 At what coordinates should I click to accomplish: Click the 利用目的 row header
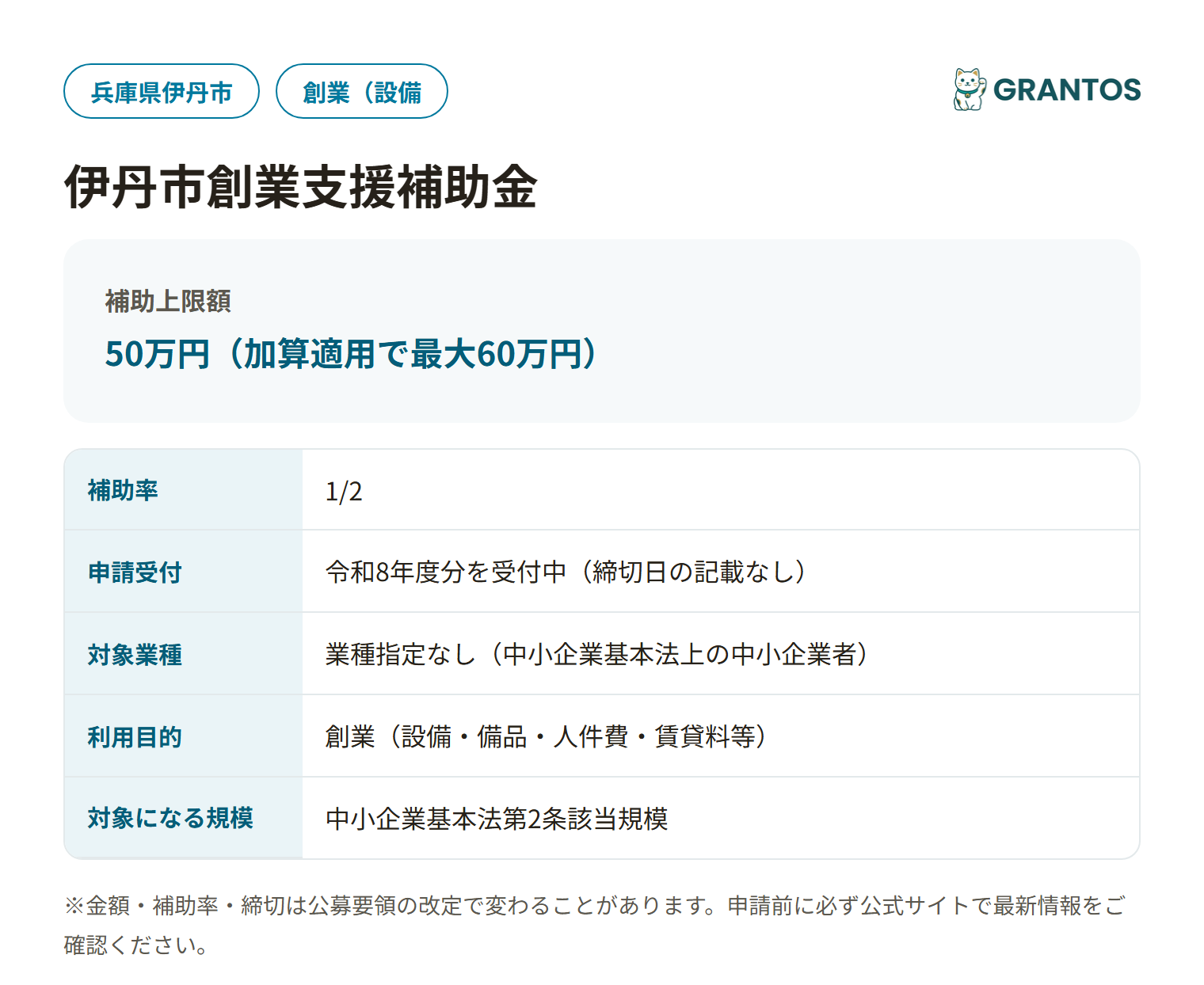[184, 736]
